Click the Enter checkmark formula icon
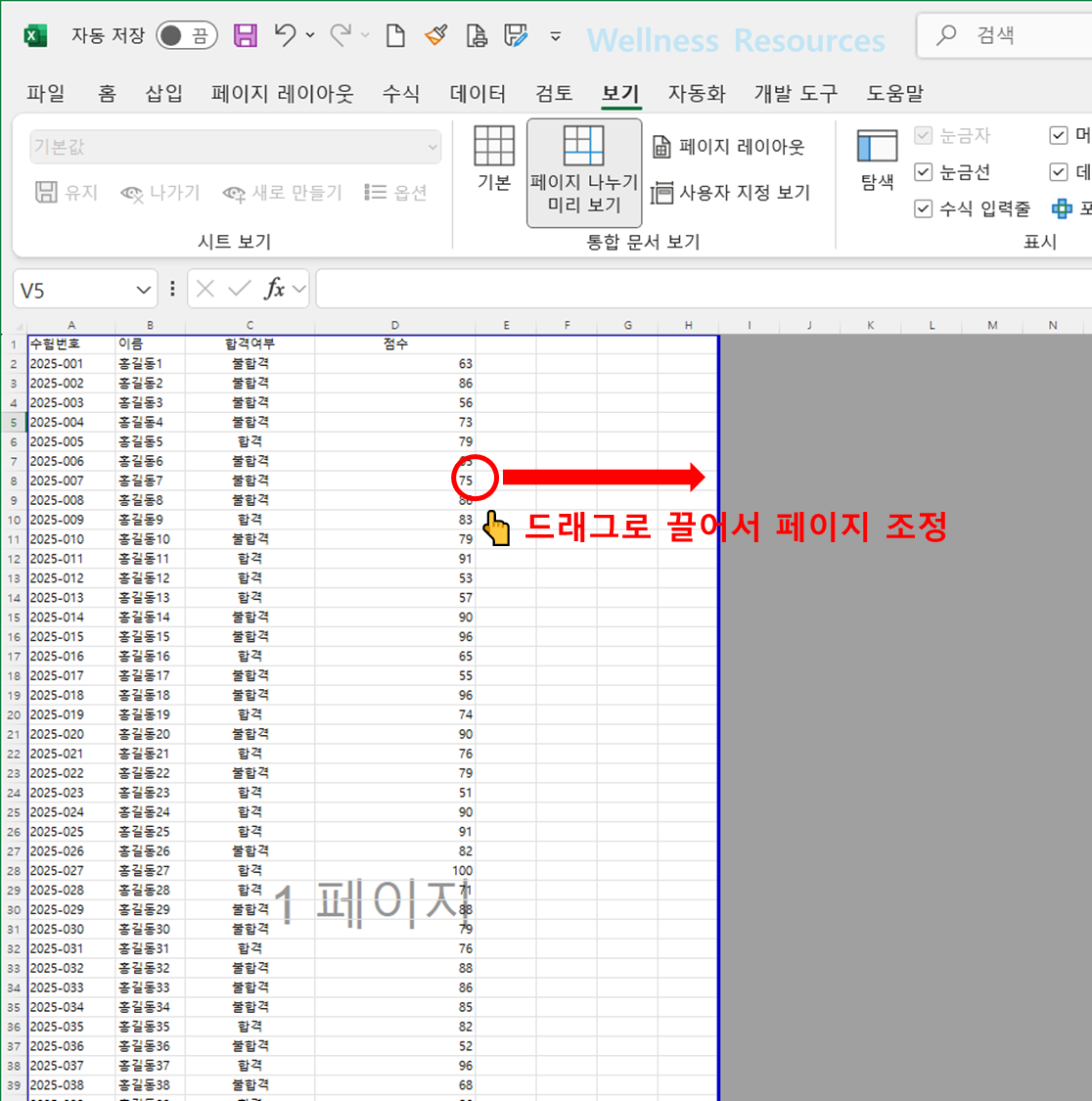This screenshot has width=1092, height=1101. point(239,289)
